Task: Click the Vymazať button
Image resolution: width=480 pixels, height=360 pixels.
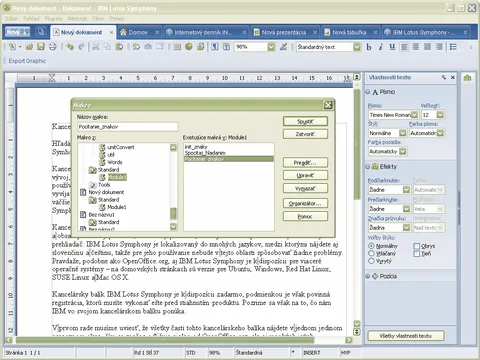Action: coord(305,188)
